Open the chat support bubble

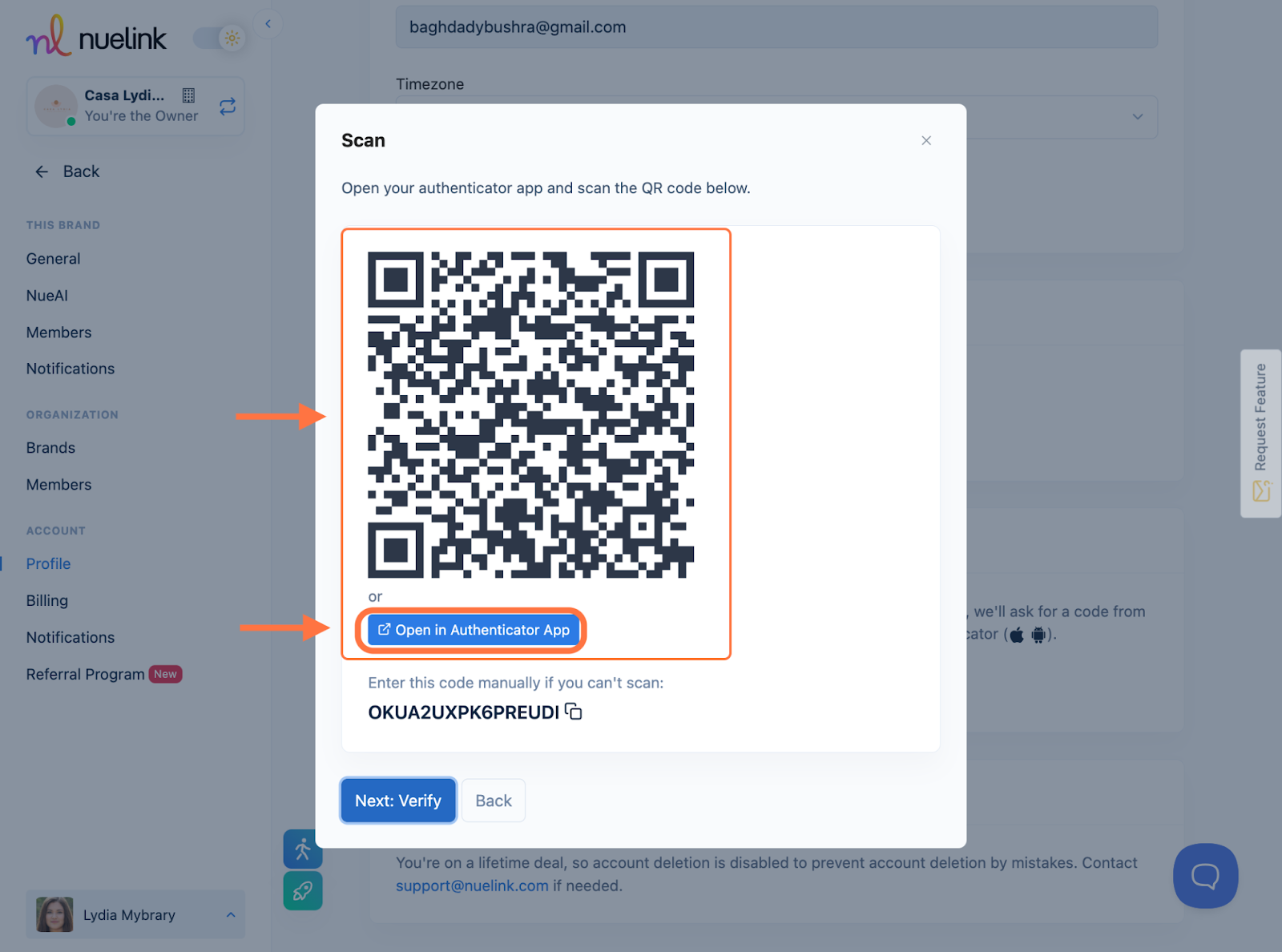point(1205,876)
